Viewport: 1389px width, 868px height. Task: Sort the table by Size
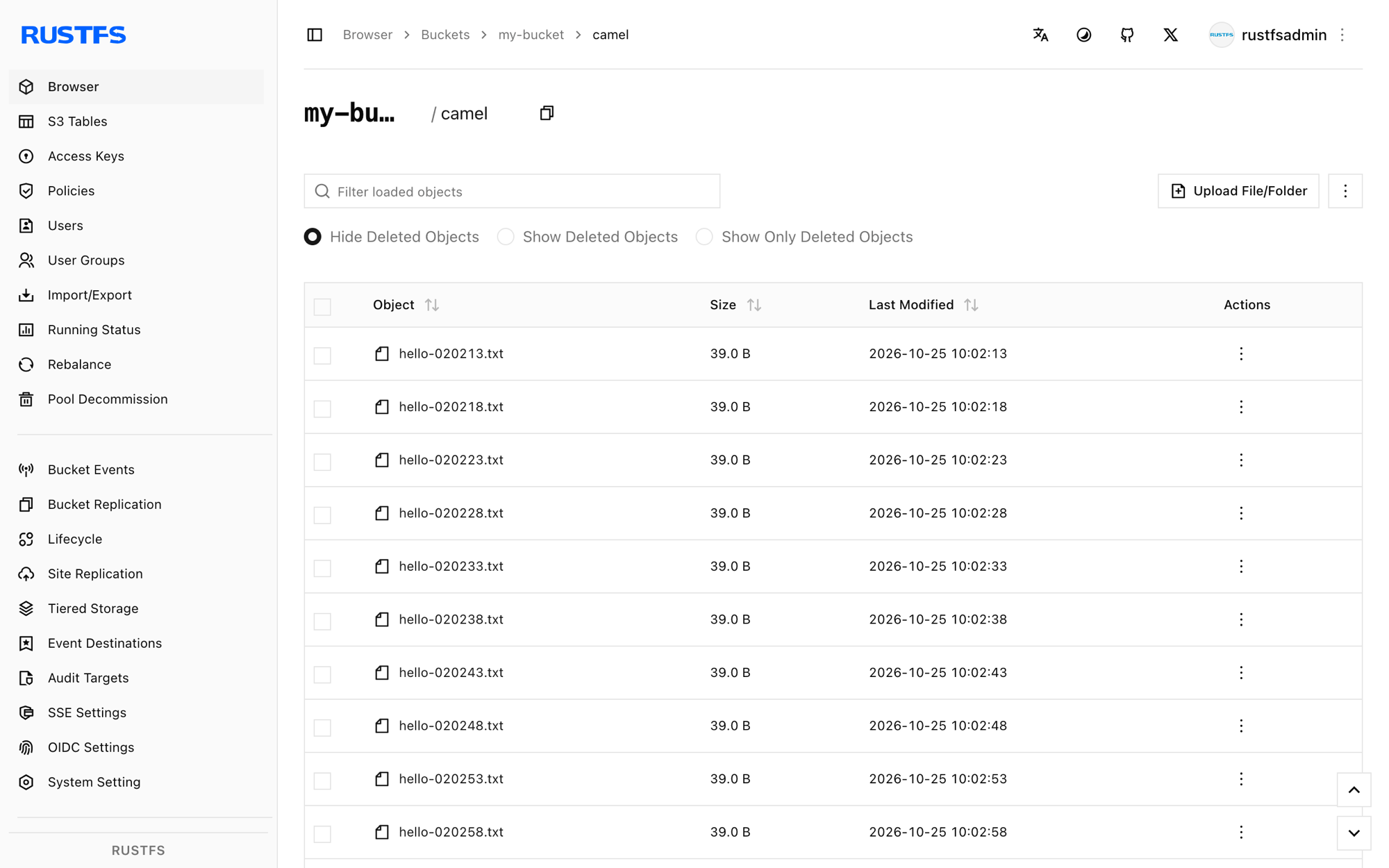coord(754,305)
